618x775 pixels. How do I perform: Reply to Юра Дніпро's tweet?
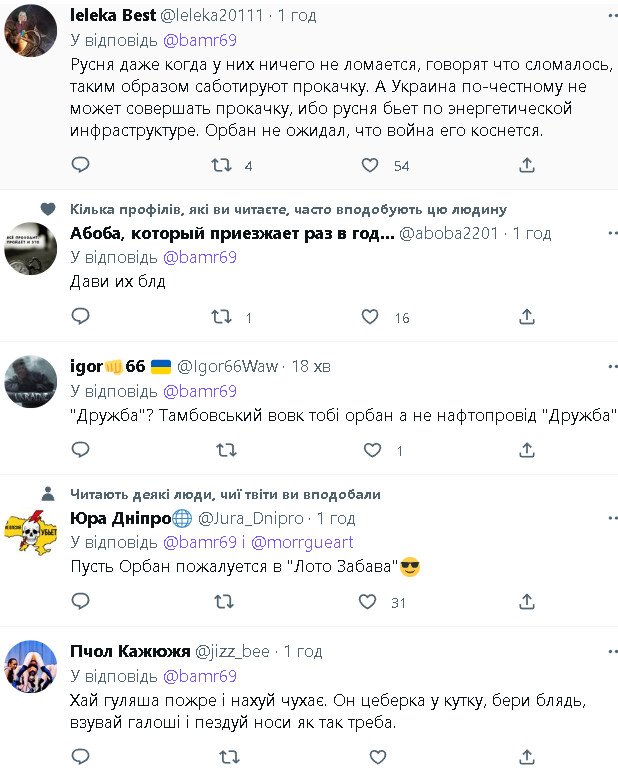point(81,602)
